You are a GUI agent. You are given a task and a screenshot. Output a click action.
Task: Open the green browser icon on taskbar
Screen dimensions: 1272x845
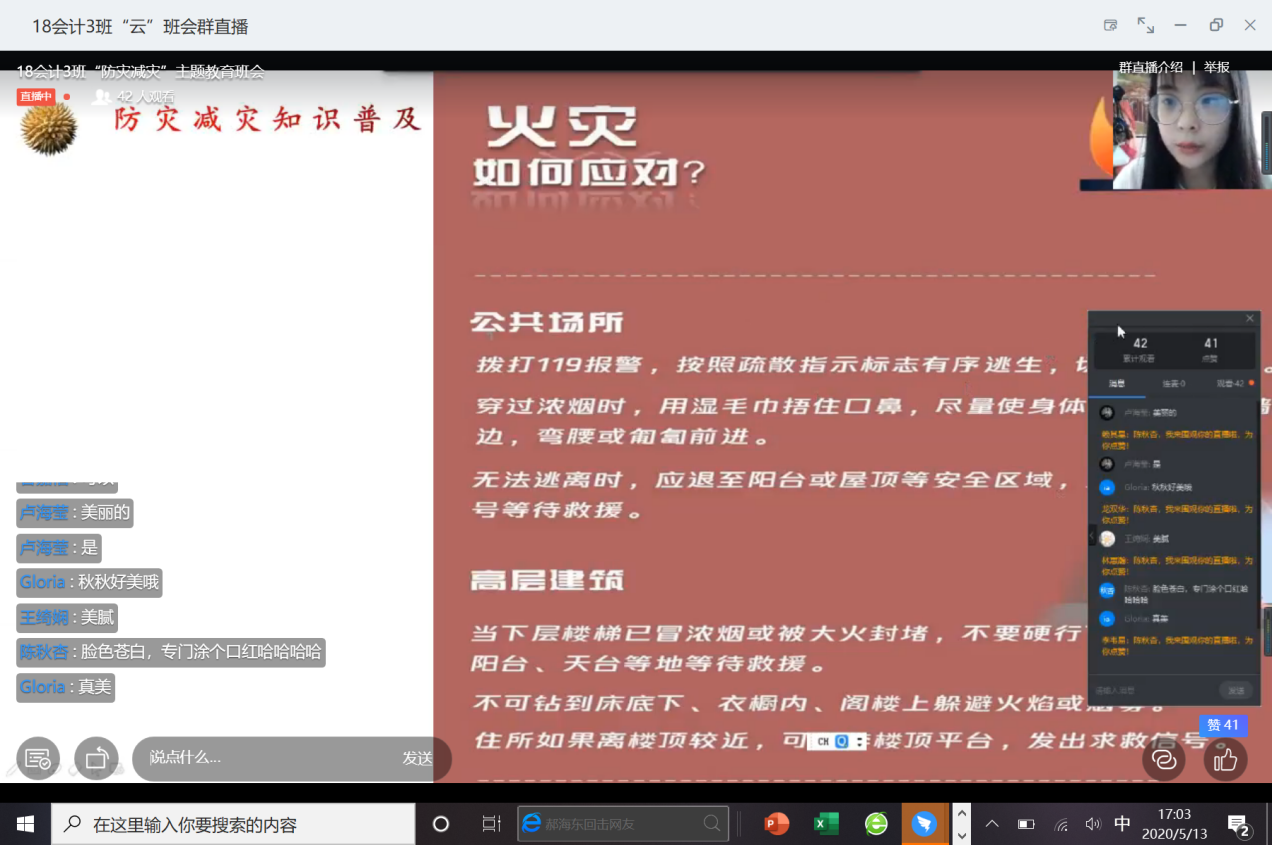(876, 824)
